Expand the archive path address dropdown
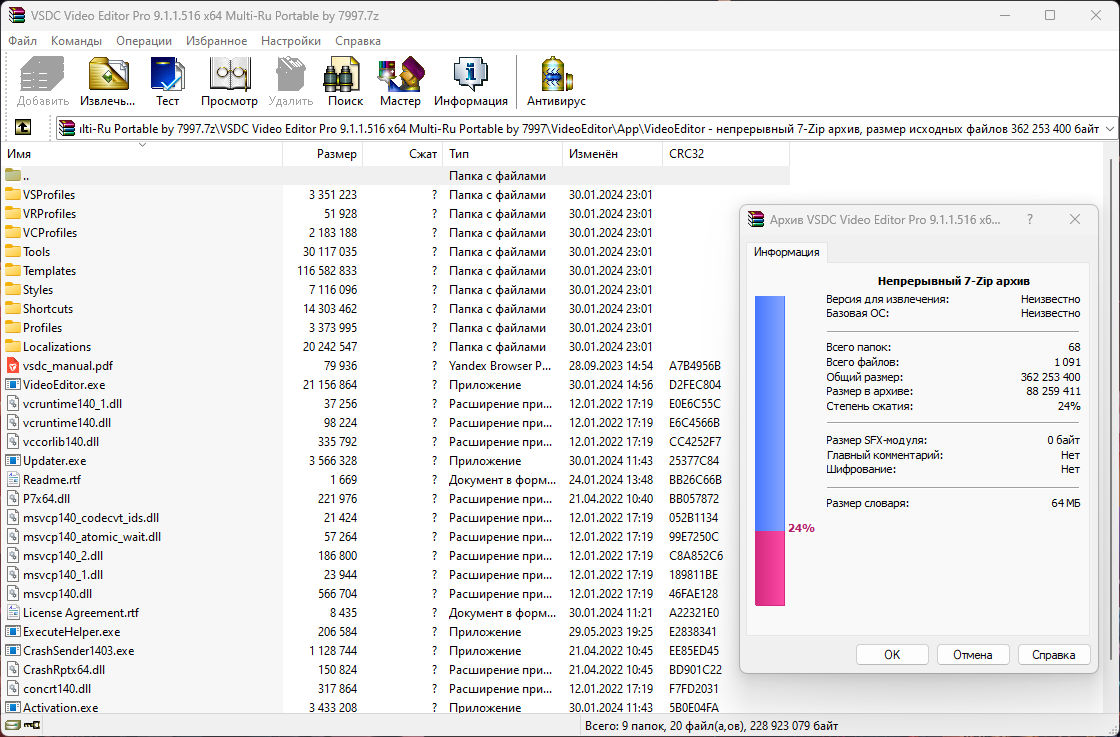Viewport: 1120px width, 737px height. point(1109,129)
